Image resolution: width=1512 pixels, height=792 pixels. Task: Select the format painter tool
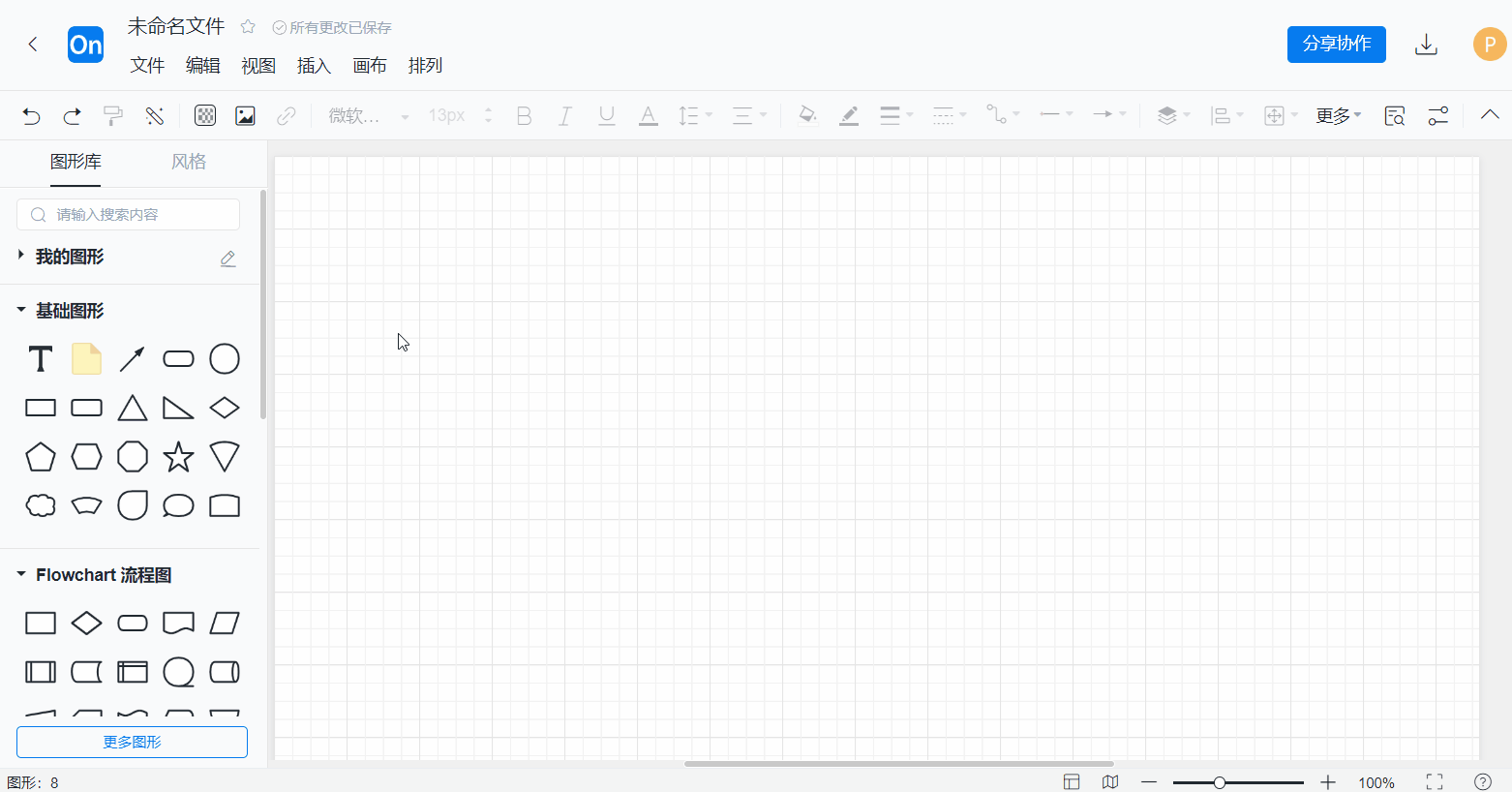(113, 116)
